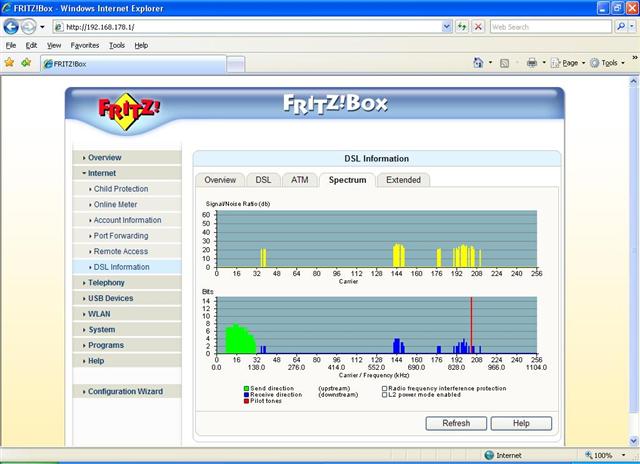Open the Home icon dropdown arrow
Image resolution: width=640 pixels, height=464 pixels.
pyautogui.click(x=490, y=63)
